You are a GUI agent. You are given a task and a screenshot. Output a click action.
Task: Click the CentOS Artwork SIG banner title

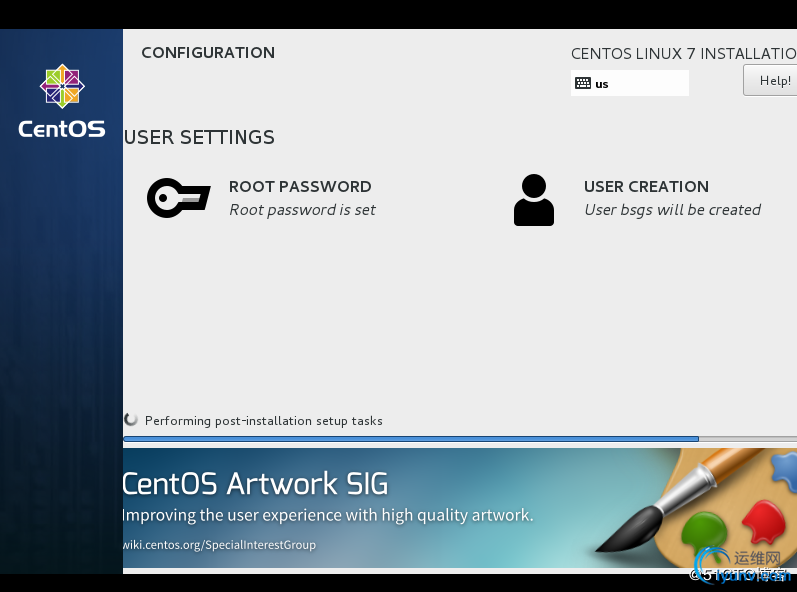click(x=255, y=483)
